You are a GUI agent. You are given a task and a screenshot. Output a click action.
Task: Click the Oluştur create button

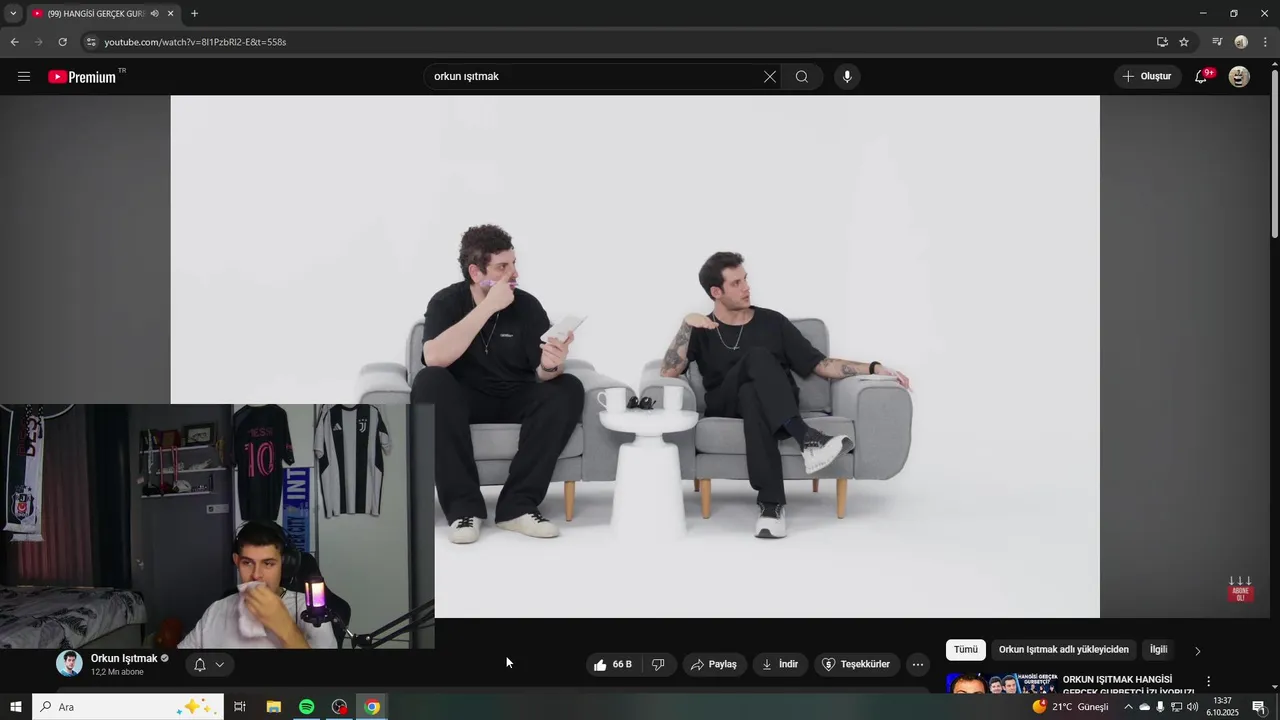[1147, 77]
